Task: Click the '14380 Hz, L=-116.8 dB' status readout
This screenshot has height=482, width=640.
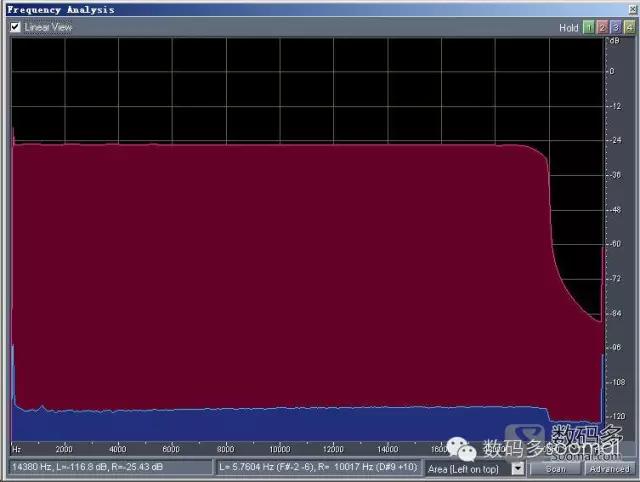Action: point(111,467)
